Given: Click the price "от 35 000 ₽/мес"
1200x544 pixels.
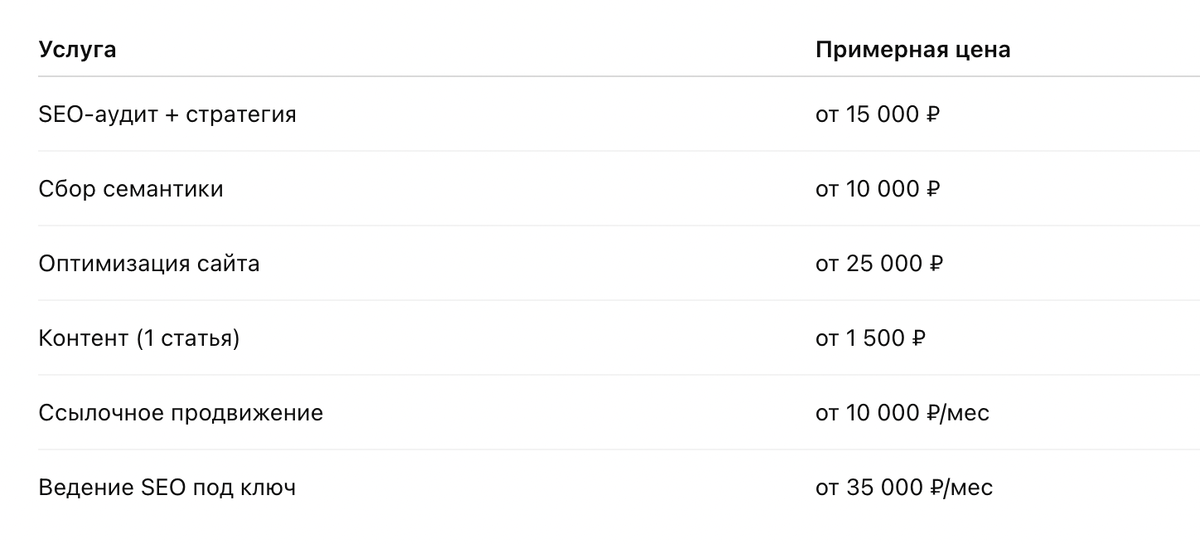Looking at the screenshot, I should pyautogui.click(x=904, y=488).
